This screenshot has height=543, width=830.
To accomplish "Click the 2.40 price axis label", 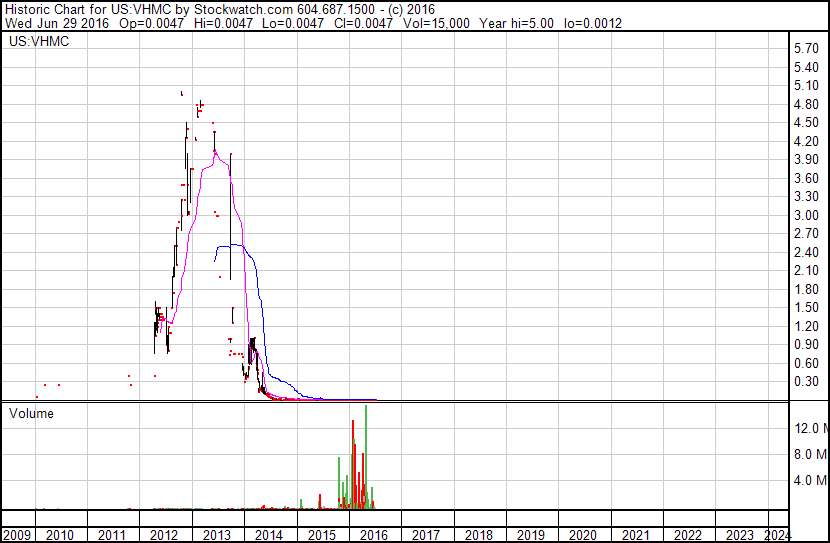I will [x=806, y=252].
